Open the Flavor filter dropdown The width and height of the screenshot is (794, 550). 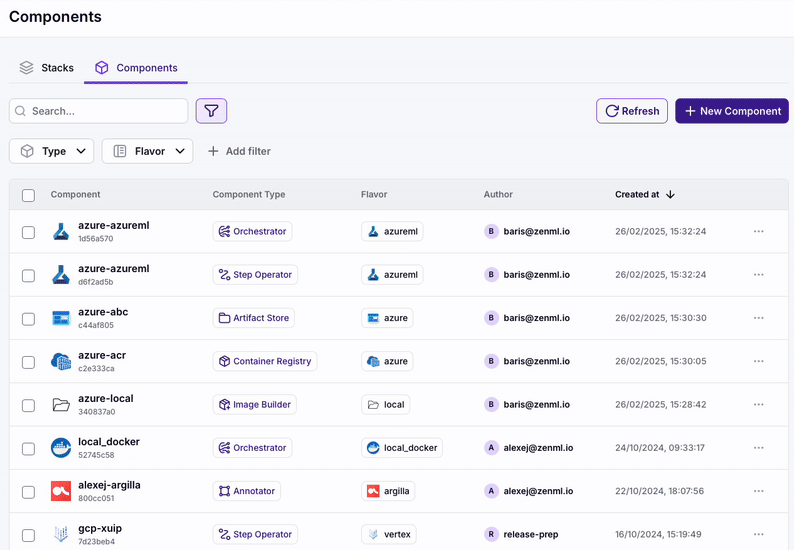tap(147, 151)
